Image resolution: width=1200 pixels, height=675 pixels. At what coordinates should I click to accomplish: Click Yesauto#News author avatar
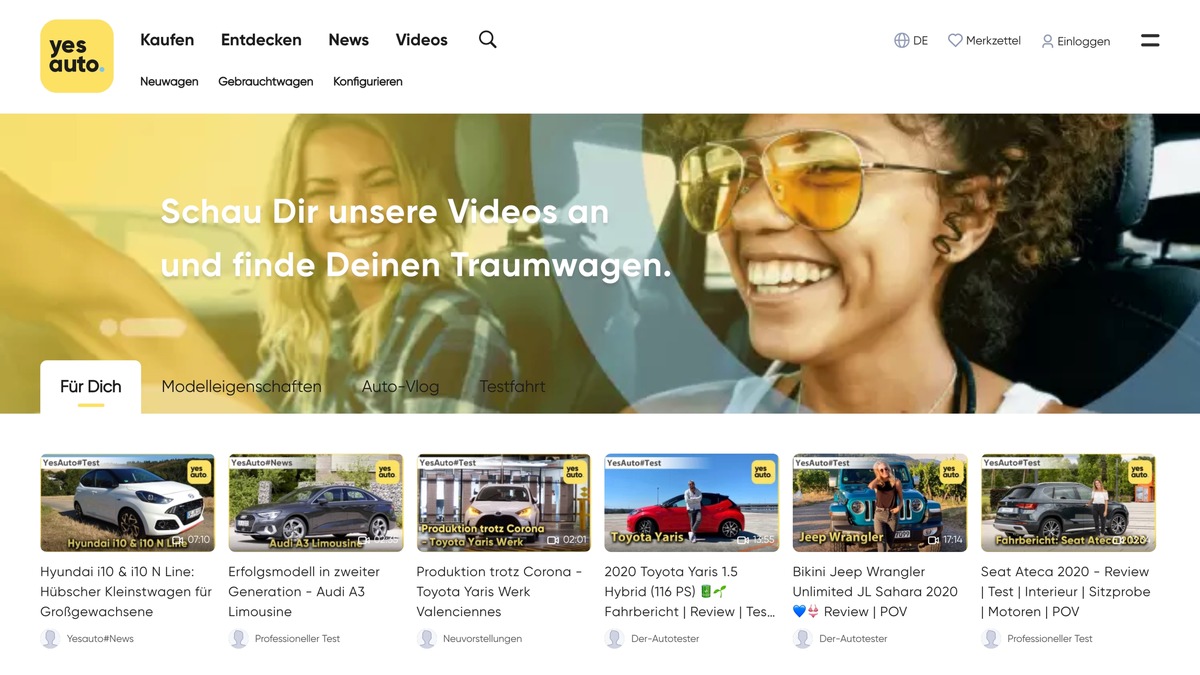point(50,638)
